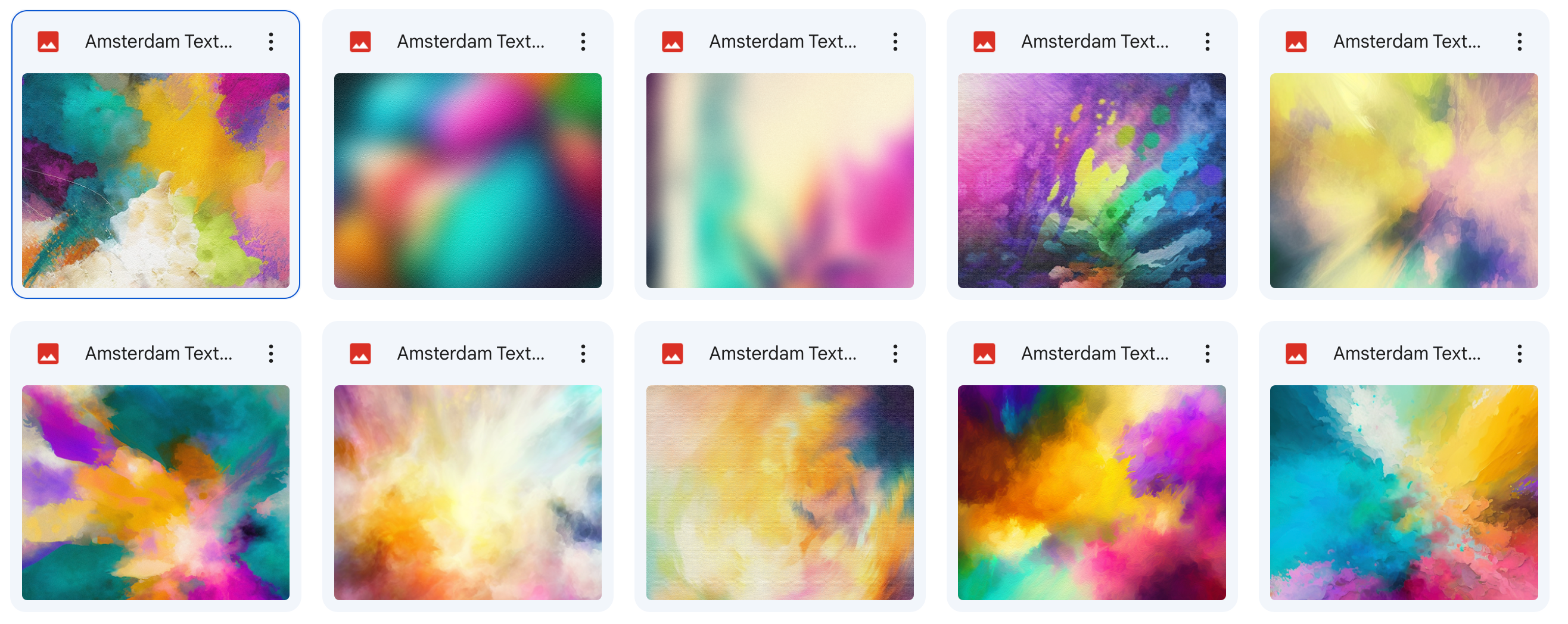Viewport: 1568px width, 624px height.
Task: Select the white-yellow explosion texture thumbnail
Action: tap(468, 492)
